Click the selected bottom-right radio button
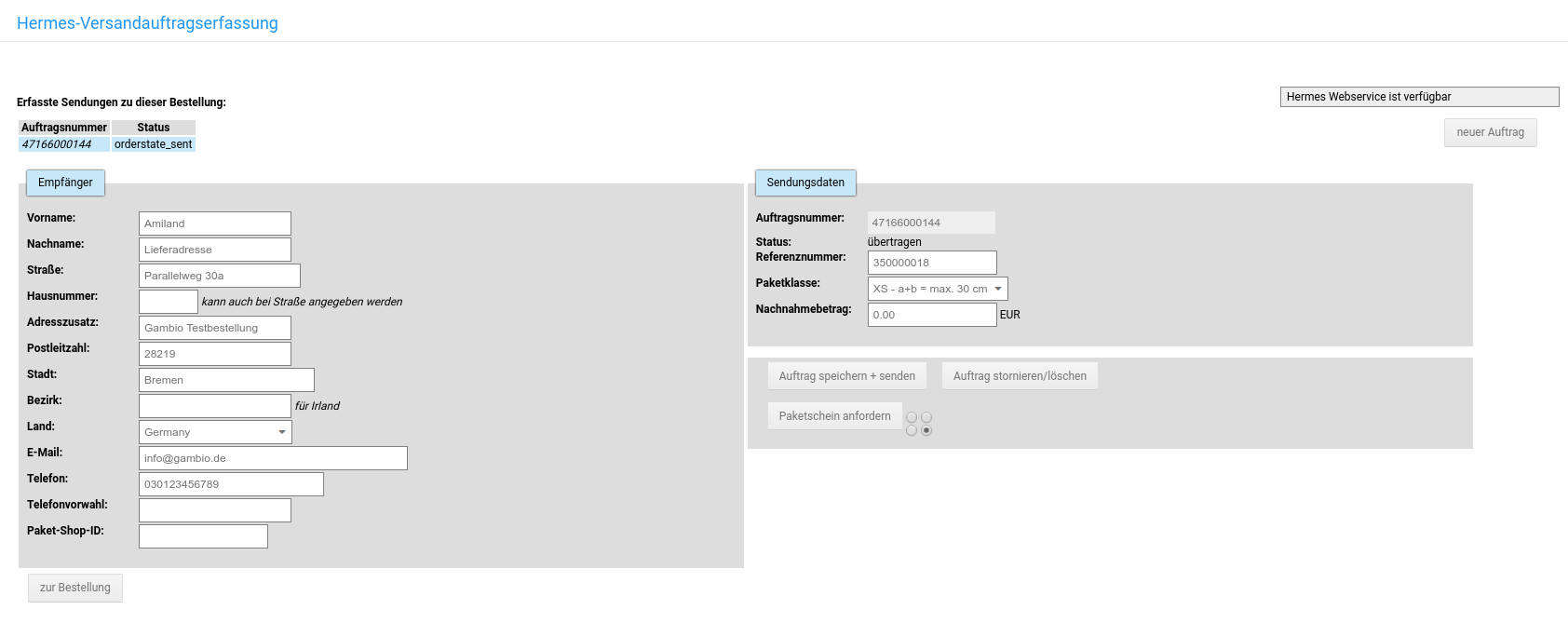 926,430
